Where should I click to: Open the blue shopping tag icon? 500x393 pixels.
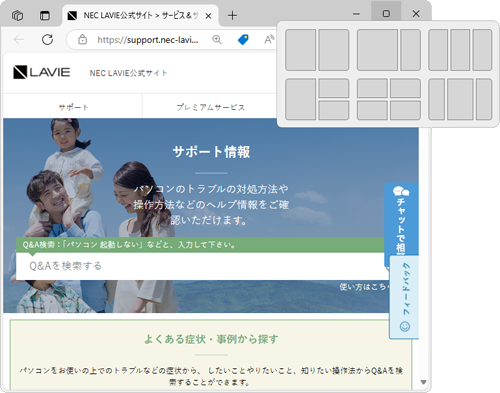pyautogui.click(x=243, y=40)
